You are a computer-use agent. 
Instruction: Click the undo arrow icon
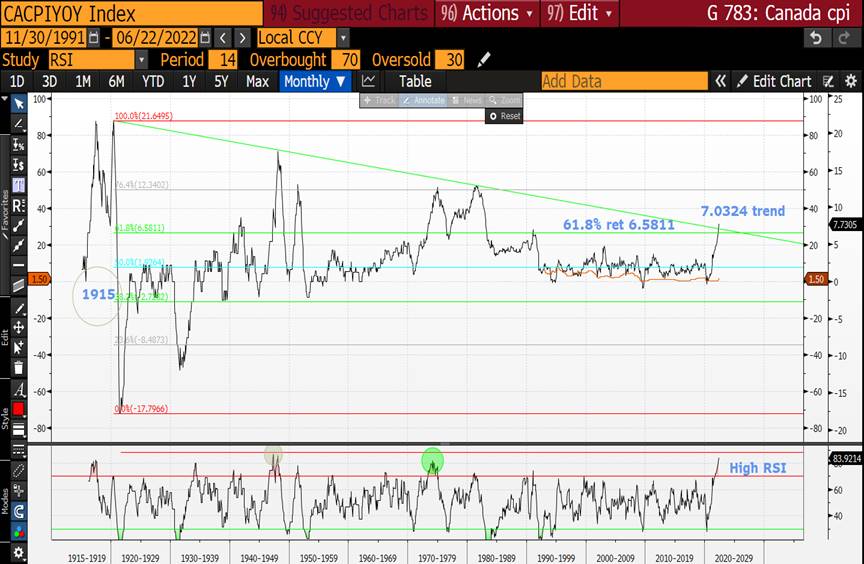pyautogui.click(x=816, y=38)
